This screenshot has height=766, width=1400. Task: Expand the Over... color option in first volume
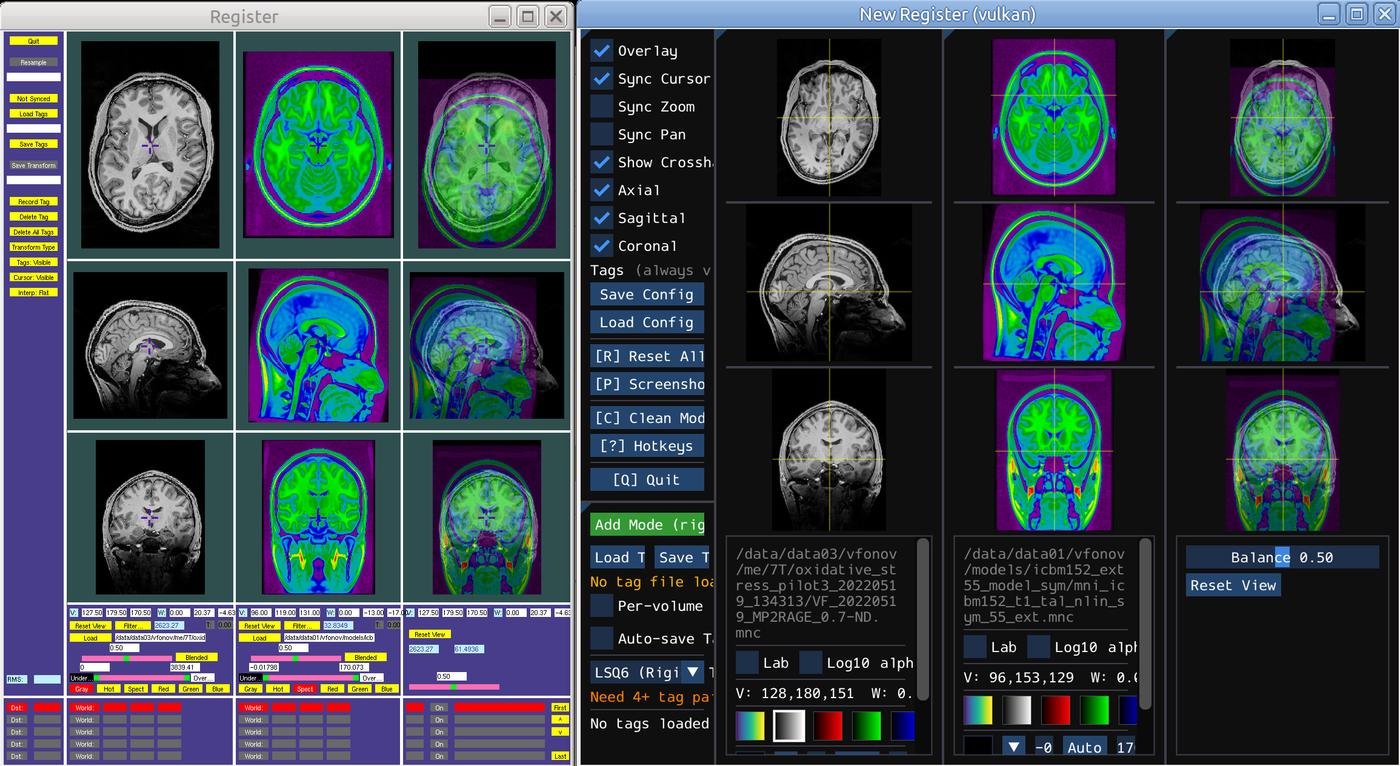[204, 678]
